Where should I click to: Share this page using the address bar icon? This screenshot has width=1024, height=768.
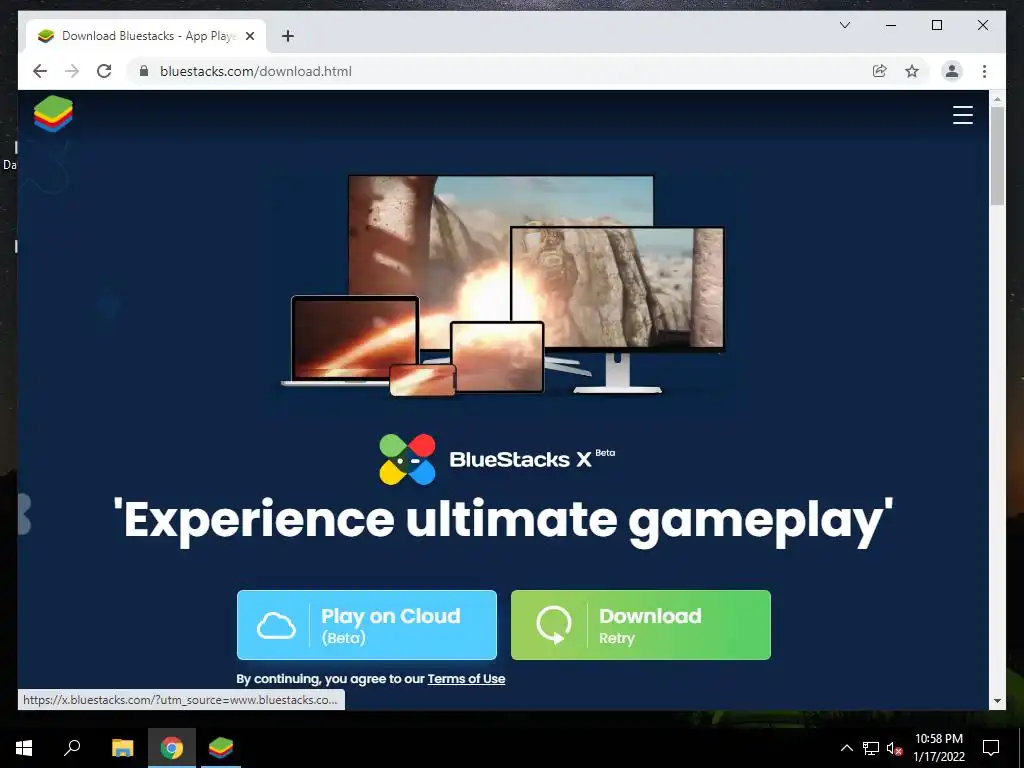click(880, 71)
